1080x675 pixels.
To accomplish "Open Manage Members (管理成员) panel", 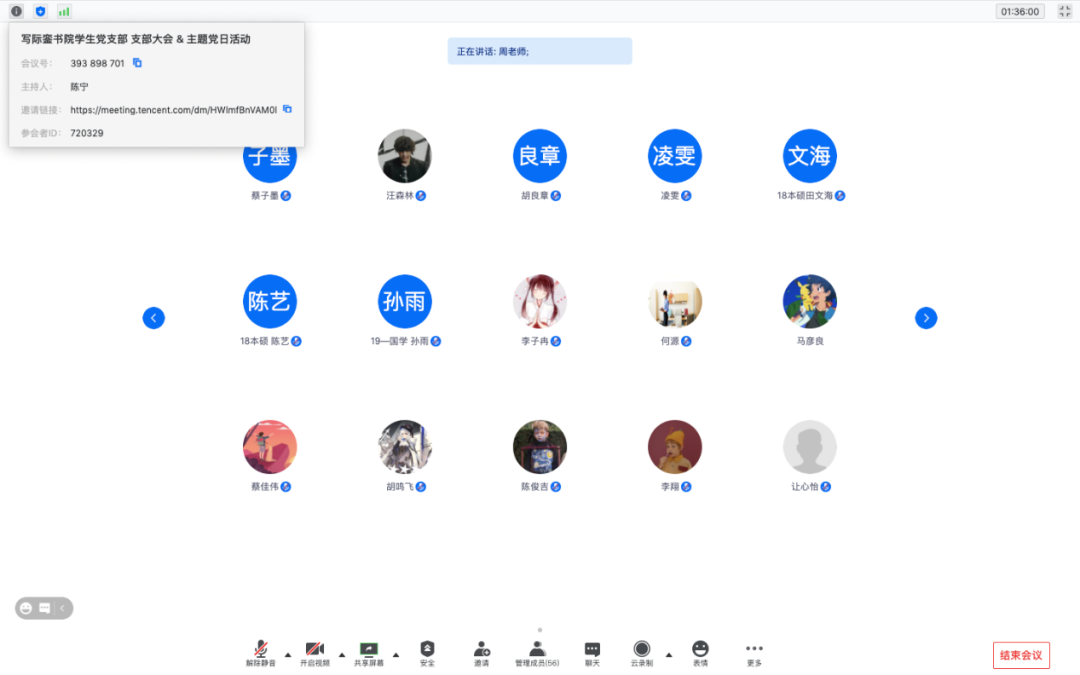I will (537, 650).
